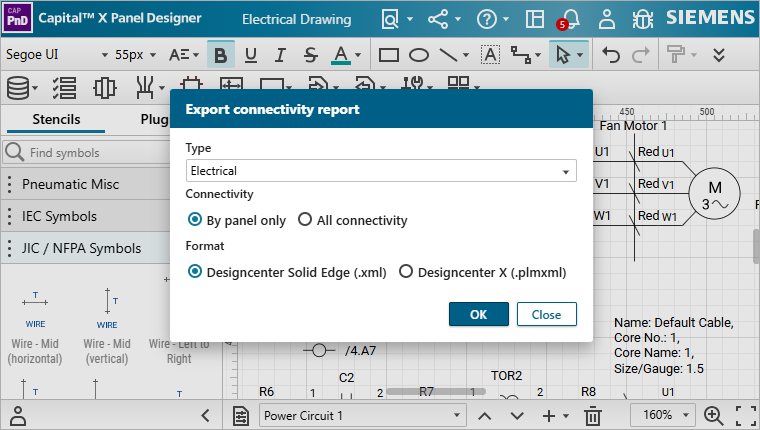Open the share icon menu

[x=438, y=19]
